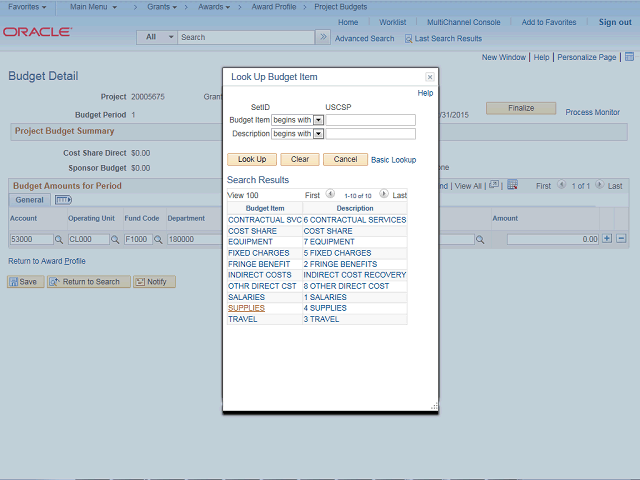Switch to the General tab
The image size is (640, 480).
29,200
